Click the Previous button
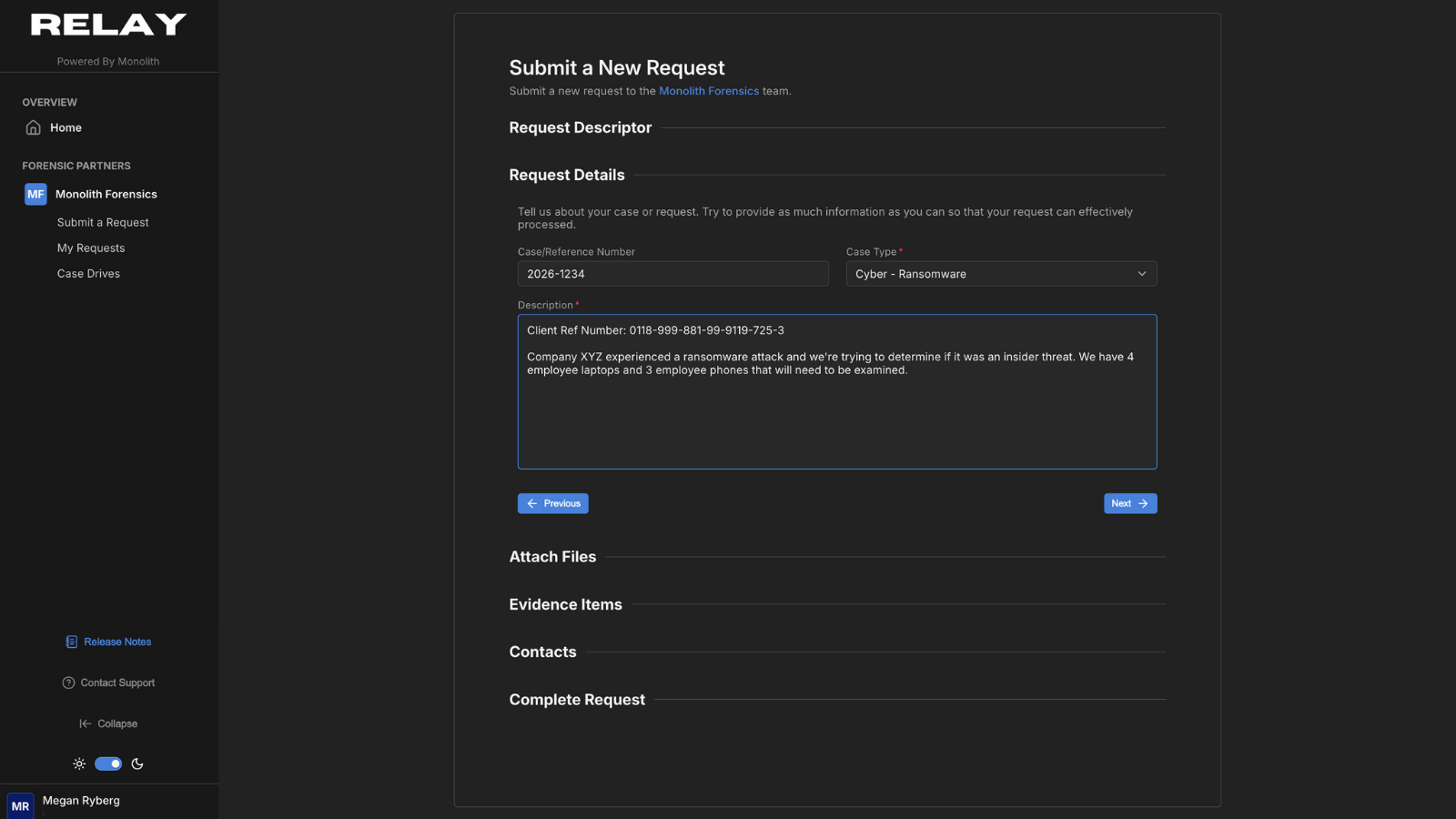1456x819 pixels. point(553,503)
